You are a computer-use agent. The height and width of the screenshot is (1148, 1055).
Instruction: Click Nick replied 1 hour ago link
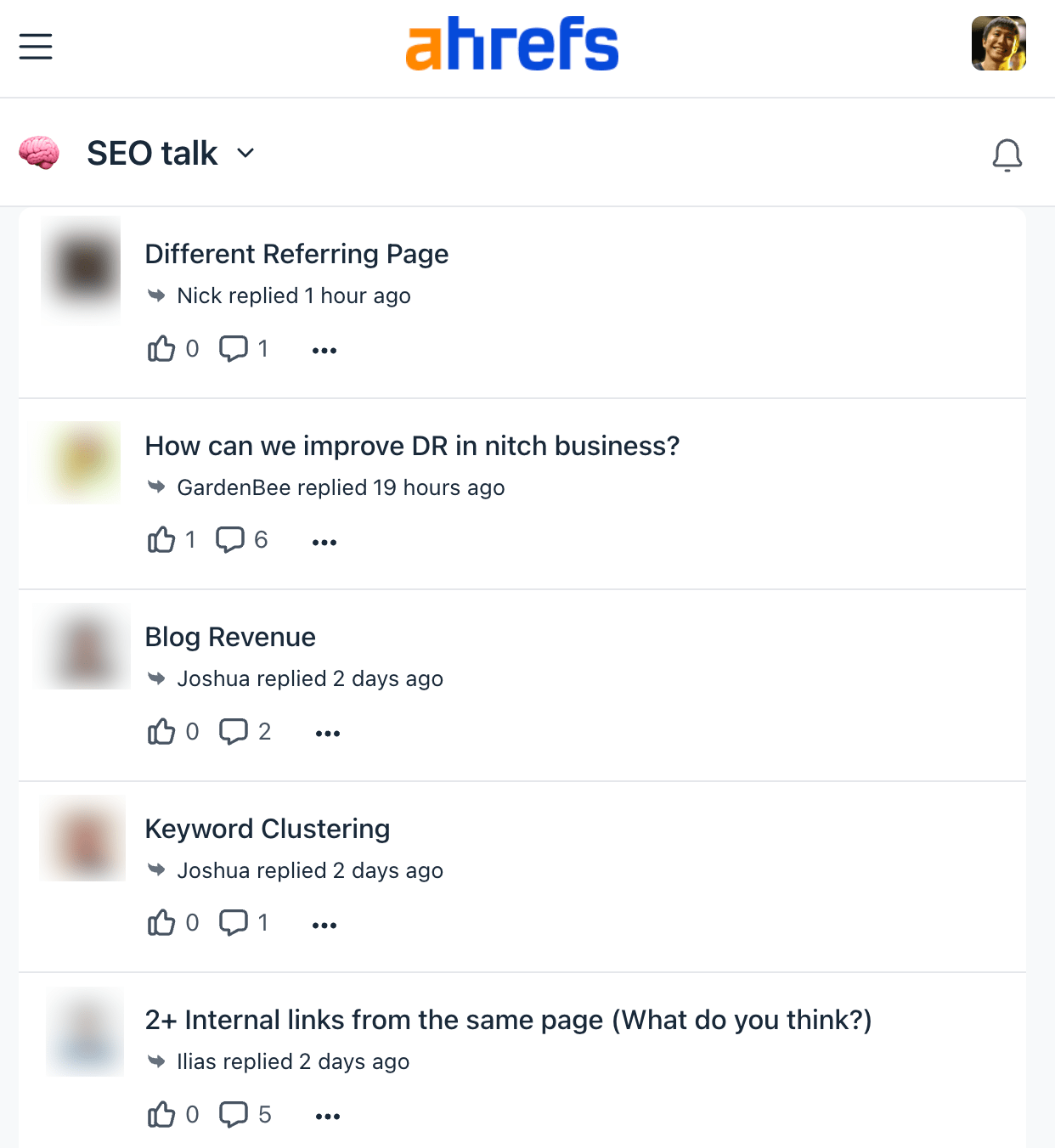pos(293,295)
